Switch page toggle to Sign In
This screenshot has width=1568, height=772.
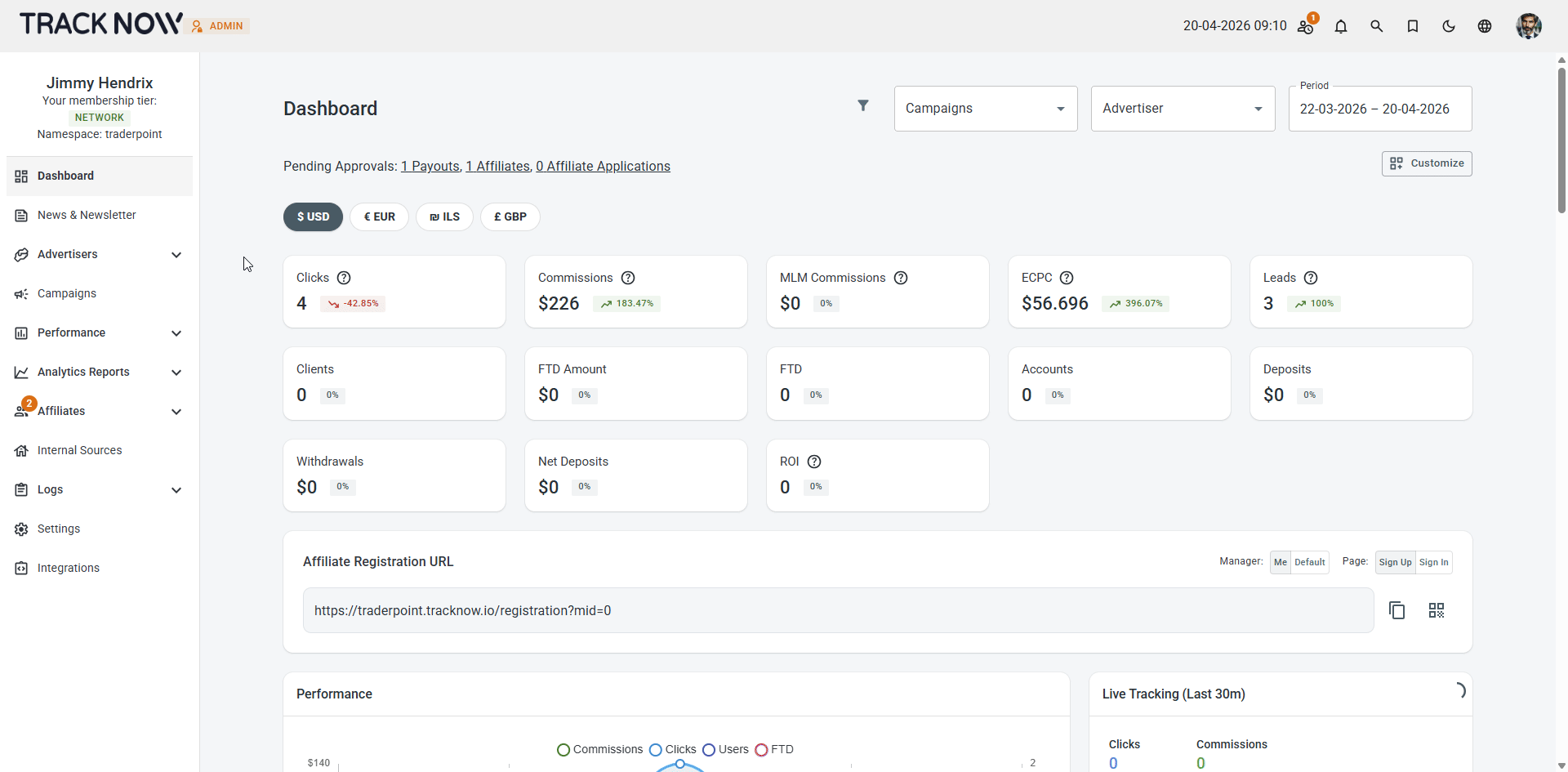1434,562
